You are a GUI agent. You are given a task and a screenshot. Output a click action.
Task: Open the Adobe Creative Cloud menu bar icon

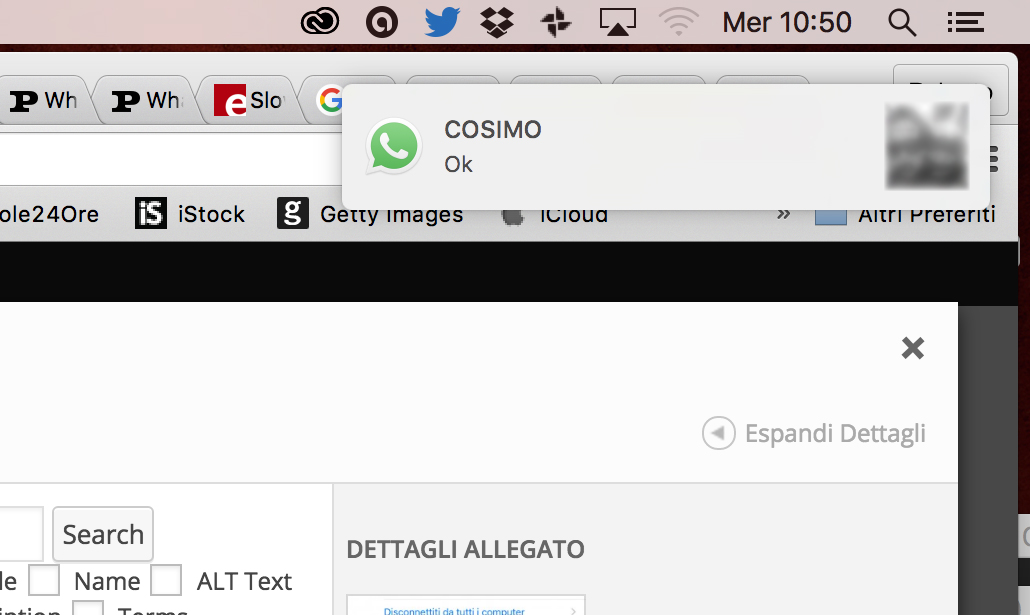pyautogui.click(x=320, y=22)
